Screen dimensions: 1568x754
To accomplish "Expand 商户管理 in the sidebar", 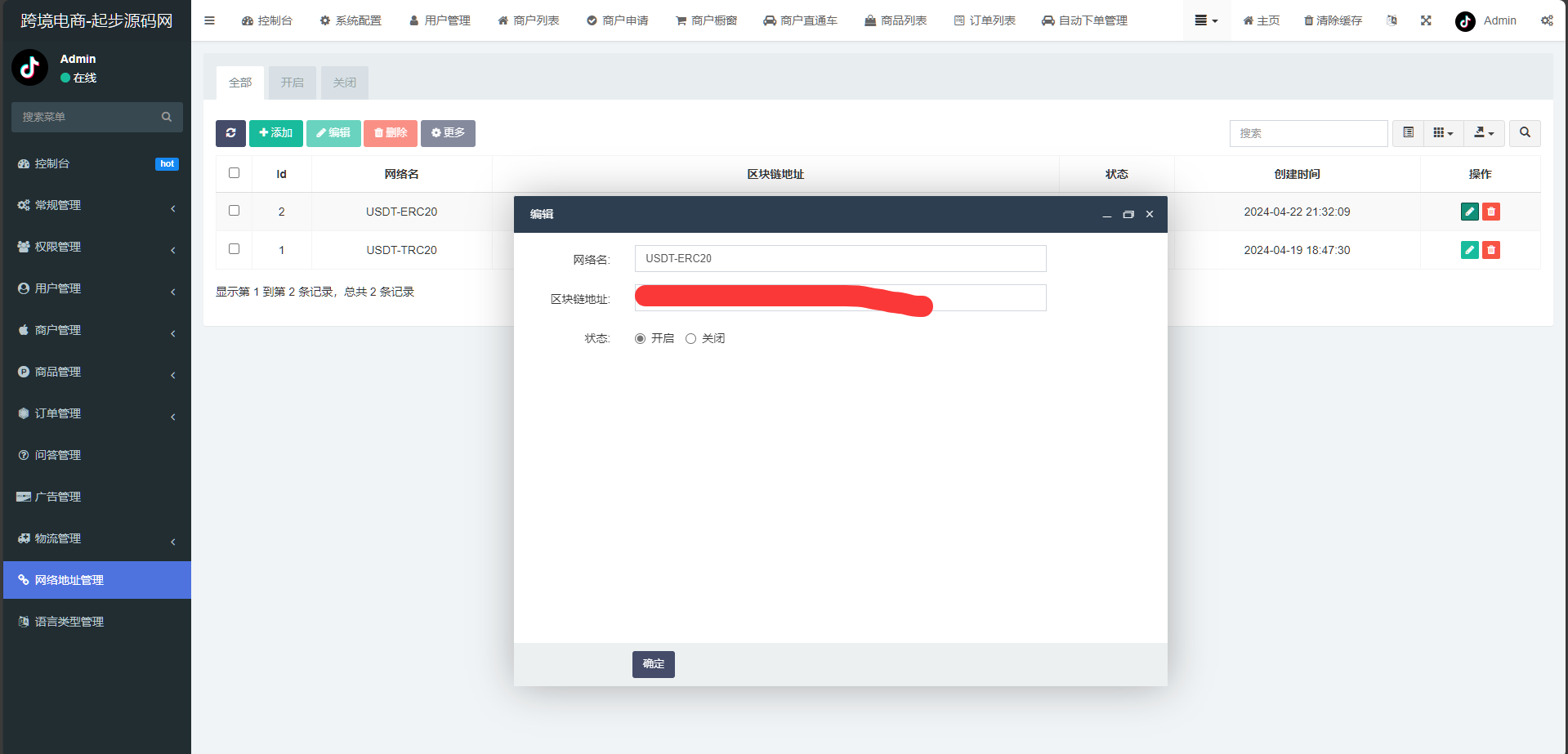I will (97, 330).
